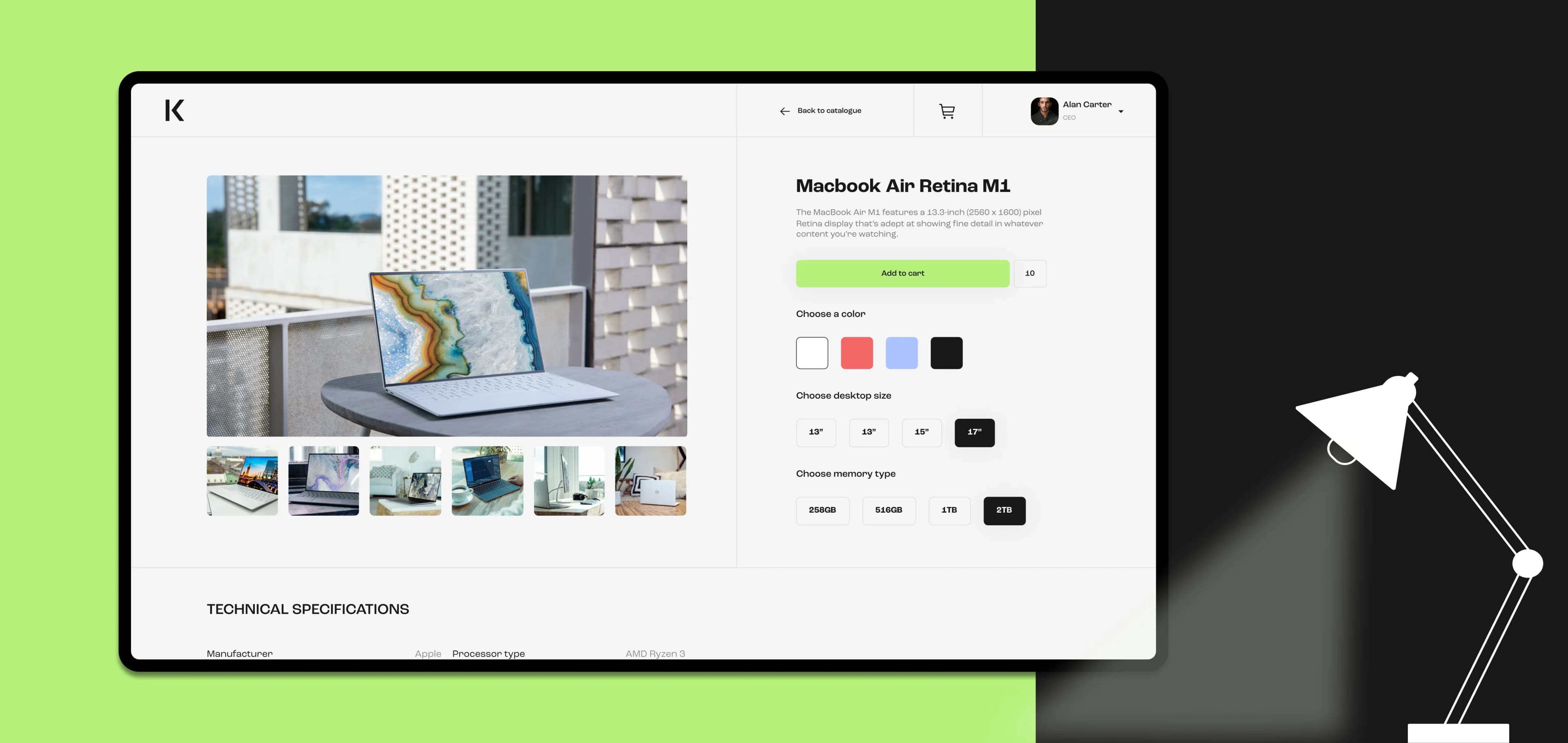Select the 2TB memory option
Image resolution: width=1568 pixels, height=743 pixels.
(1004, 510)
